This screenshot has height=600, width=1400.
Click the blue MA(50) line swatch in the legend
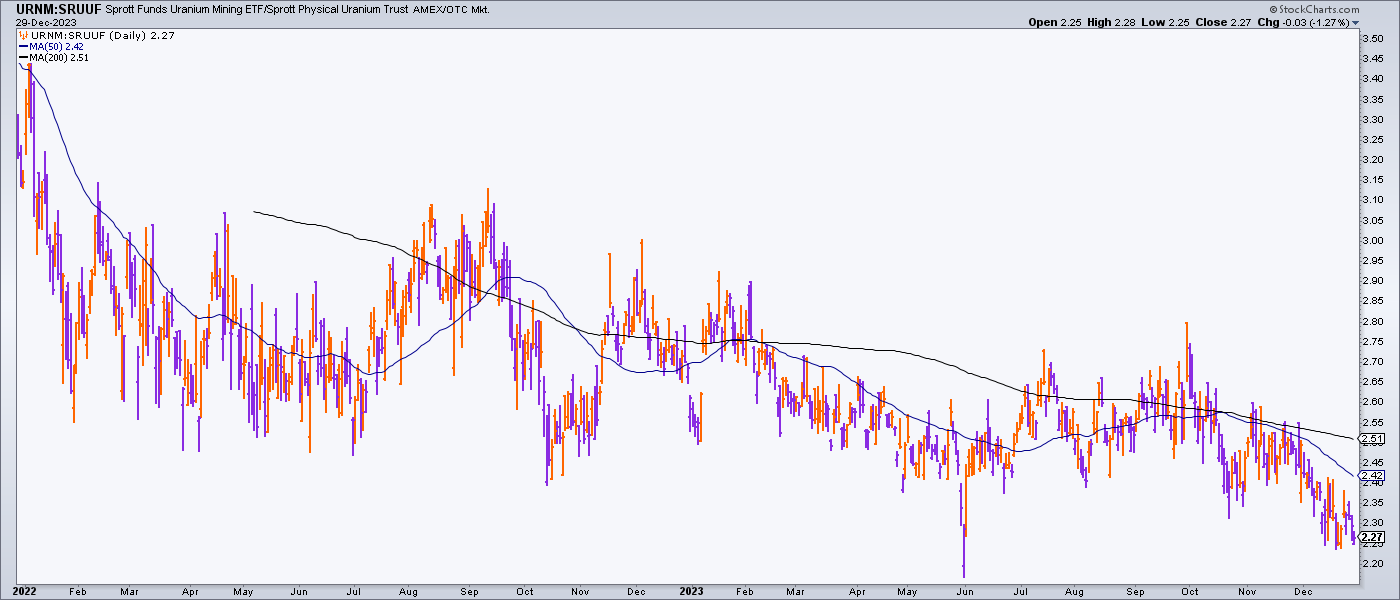point(22,46)
